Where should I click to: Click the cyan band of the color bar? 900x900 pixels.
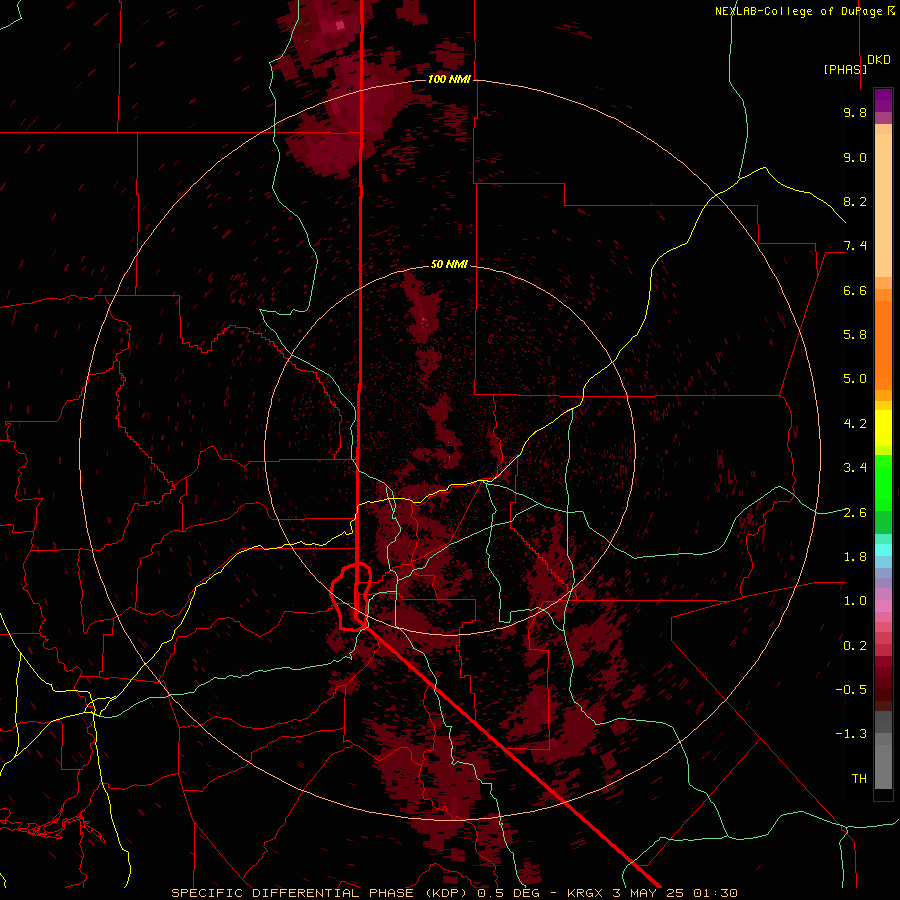883,550
